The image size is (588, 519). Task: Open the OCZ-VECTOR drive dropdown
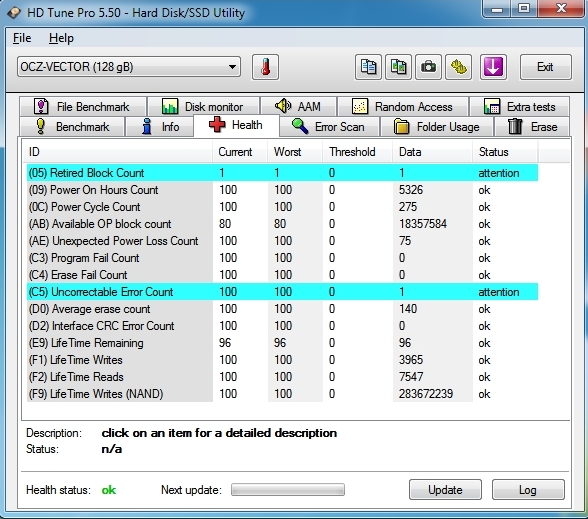pyautogui.click(x=129, y=67)
